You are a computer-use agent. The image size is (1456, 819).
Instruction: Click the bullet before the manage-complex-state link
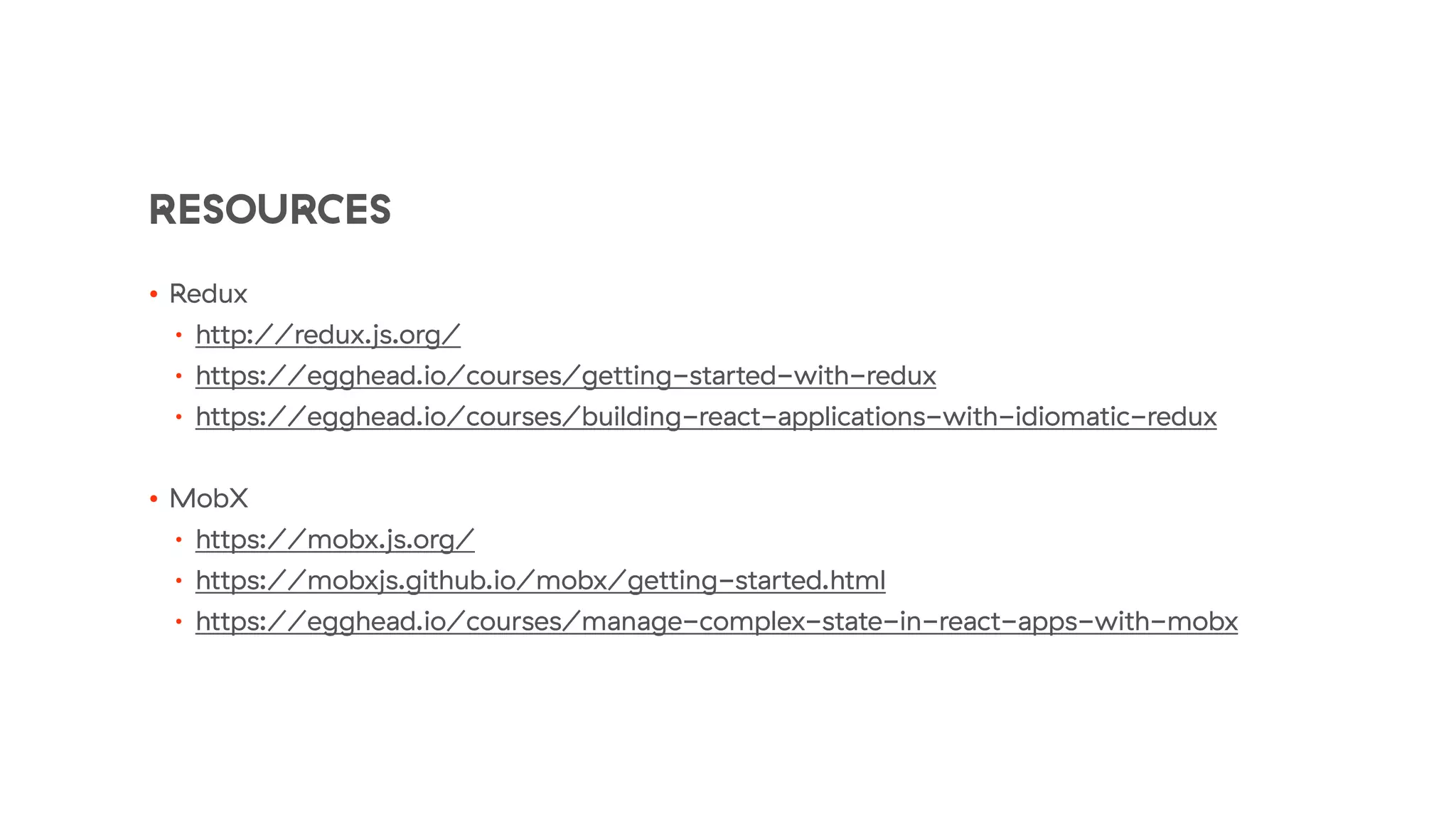[x=179, y=621]
